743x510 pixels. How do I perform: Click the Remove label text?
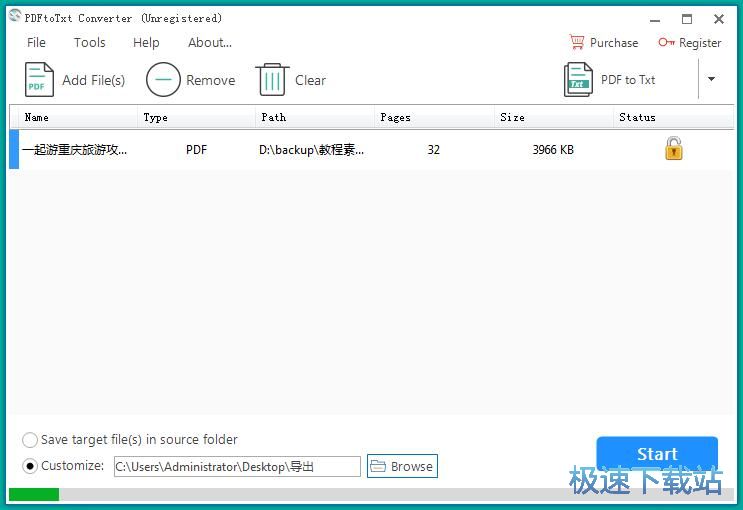tap(211, 80)
